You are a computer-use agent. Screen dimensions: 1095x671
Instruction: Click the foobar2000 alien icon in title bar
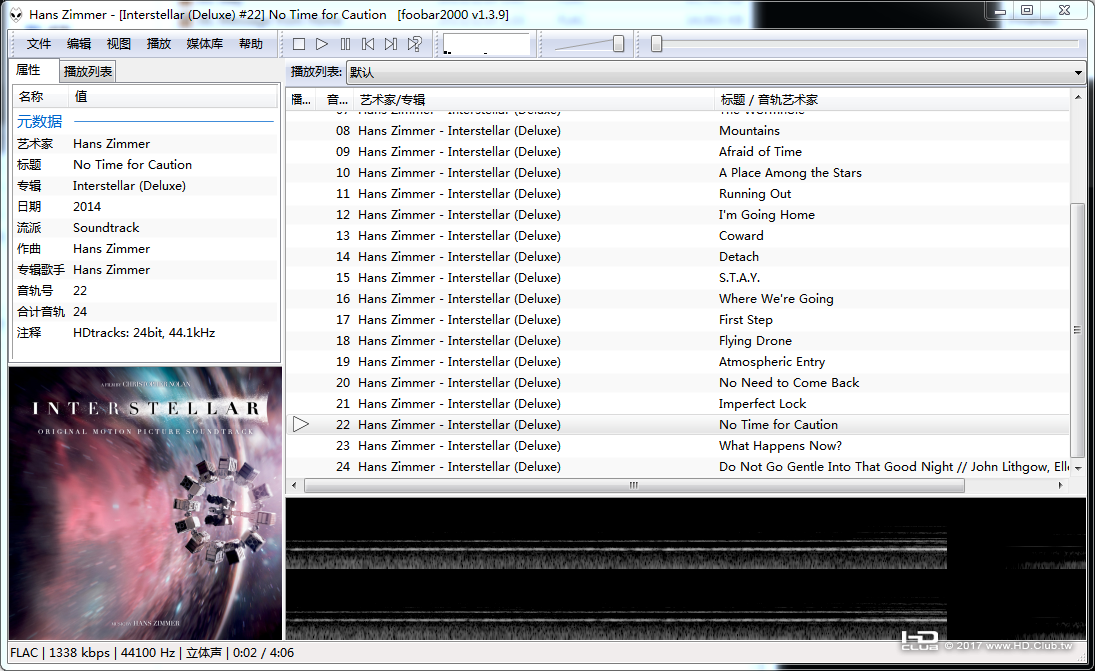[15, 15]
